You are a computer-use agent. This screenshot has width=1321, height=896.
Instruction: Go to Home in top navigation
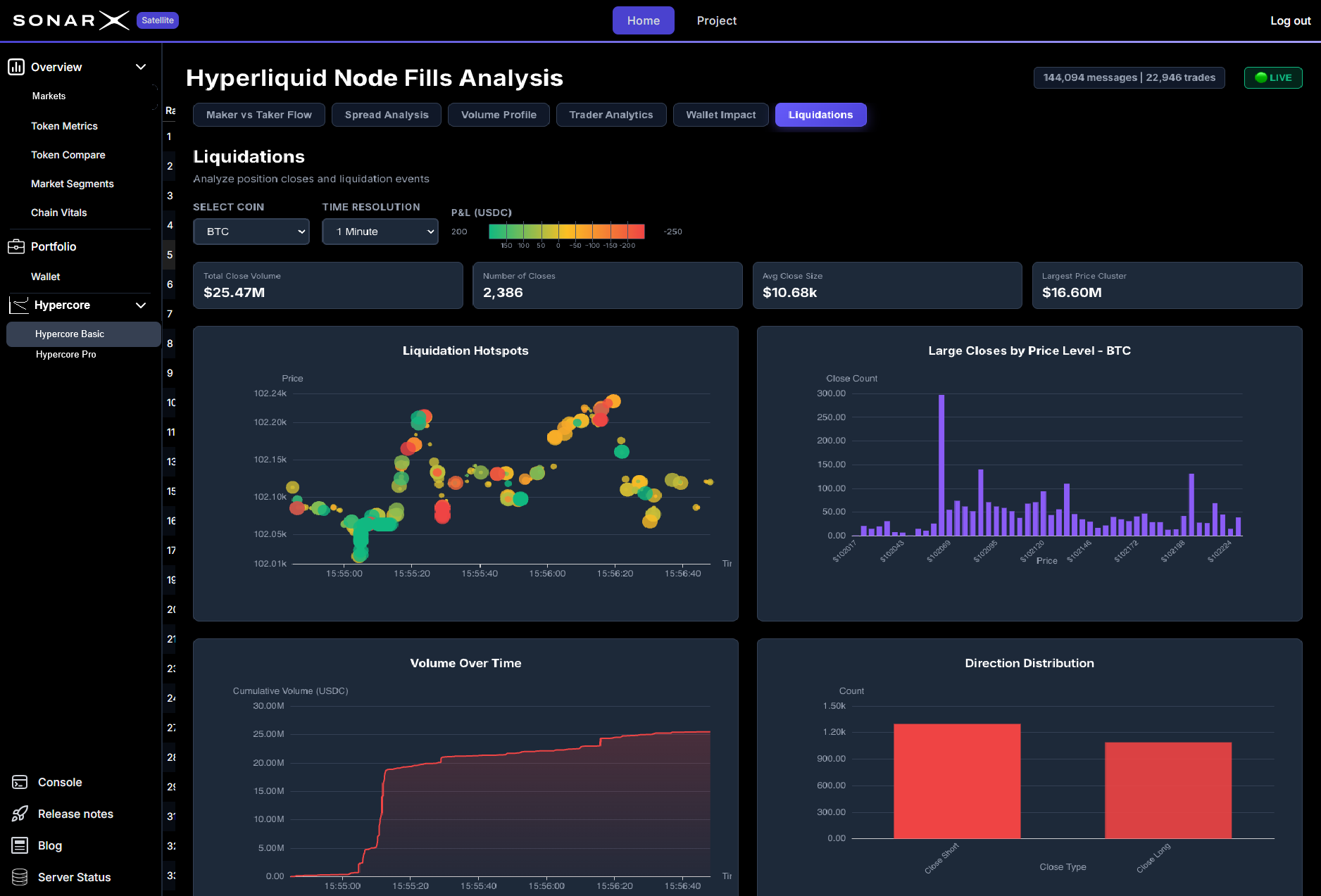(x=644, y=20)
